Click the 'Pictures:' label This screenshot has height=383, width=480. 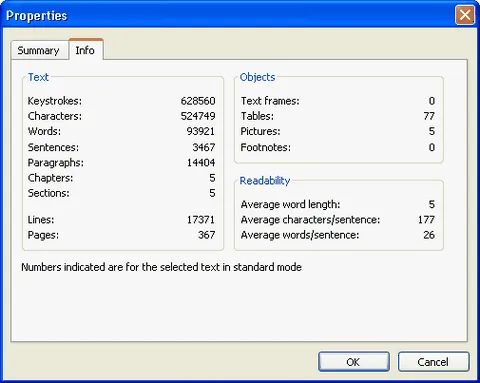click(x=260, y=131)
